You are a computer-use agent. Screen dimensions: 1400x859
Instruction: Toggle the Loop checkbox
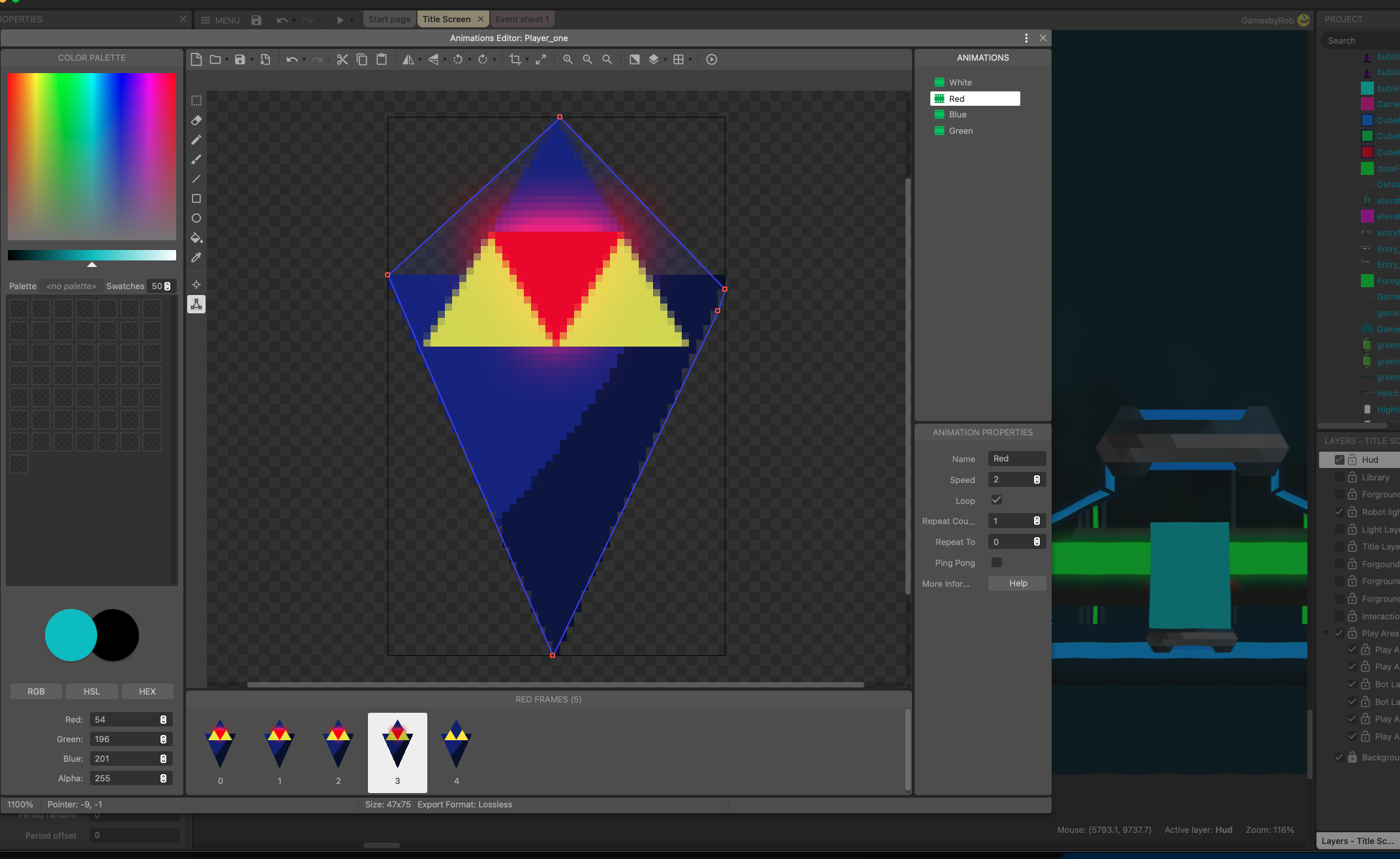997,500
